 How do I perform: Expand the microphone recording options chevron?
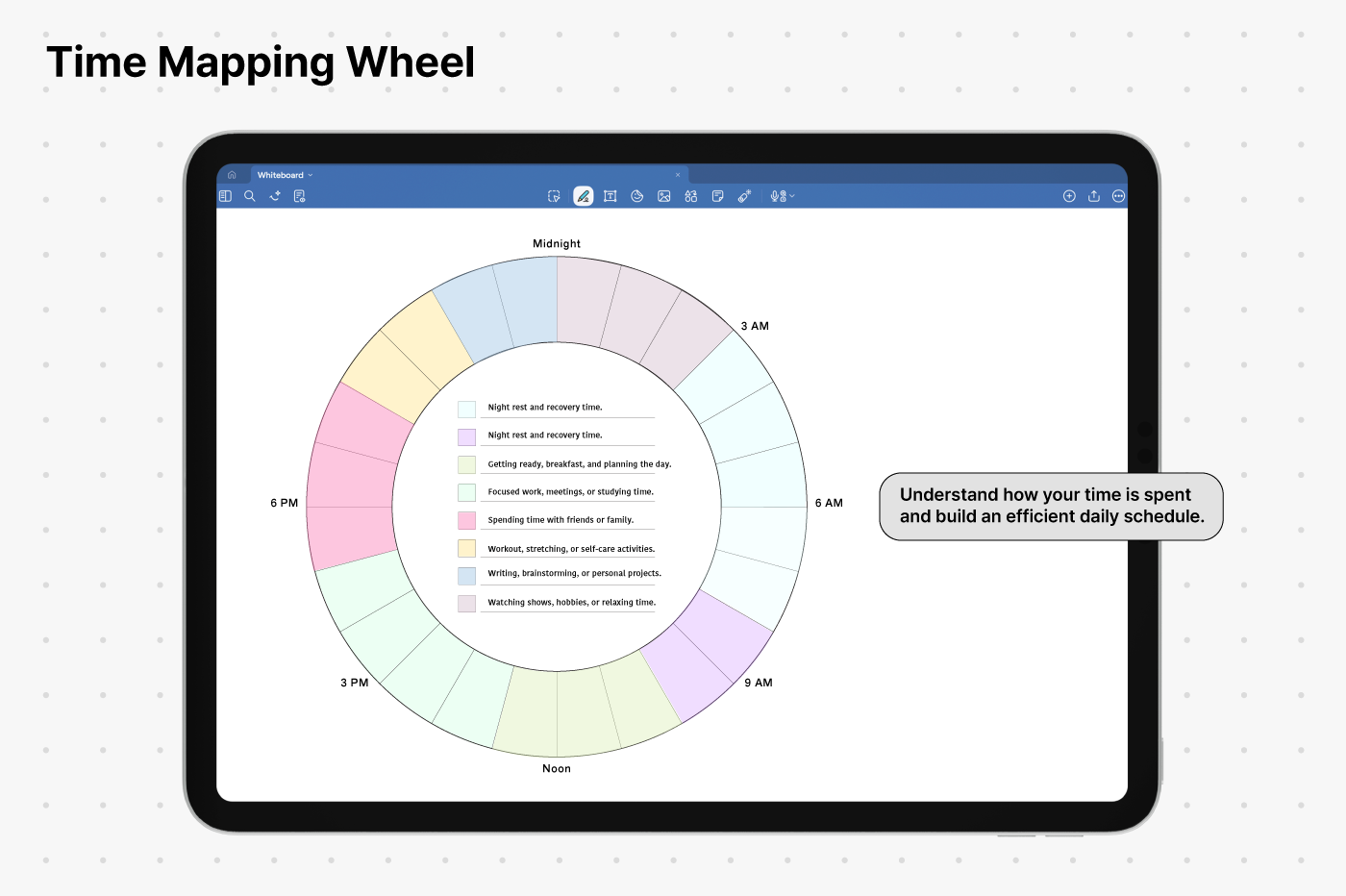[x=792, y=196]
